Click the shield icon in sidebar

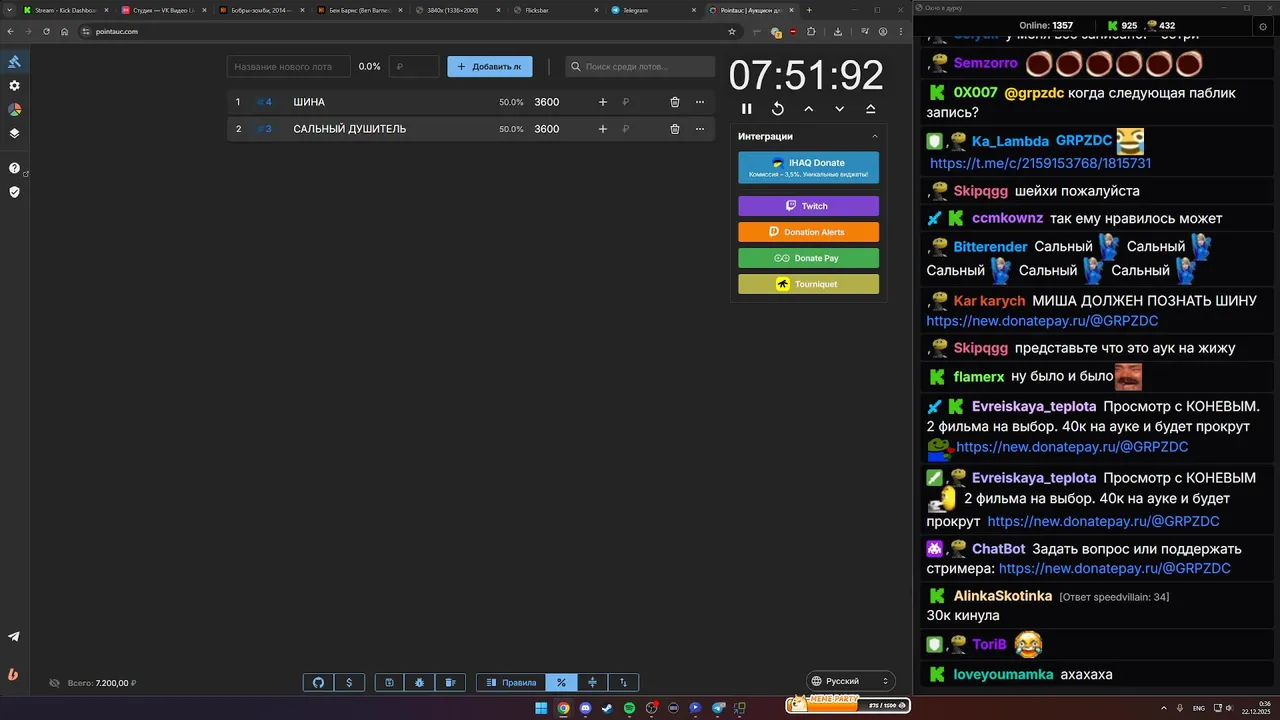14,191
